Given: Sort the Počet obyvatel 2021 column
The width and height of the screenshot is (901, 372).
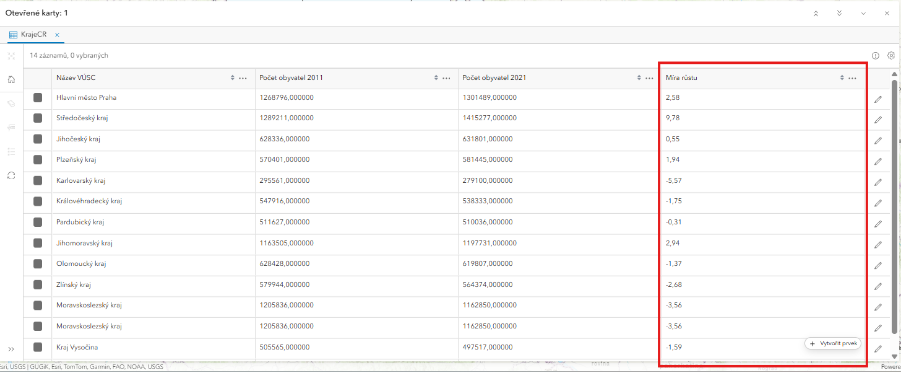Looking at the screenshot, I should point(639,78).
